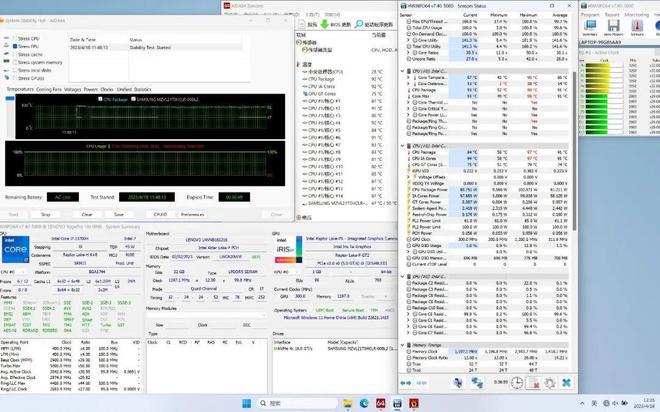The width and height of the screenshot is (660, 412).
Task: Open the Temperatures tab
Action: point(20,89)
